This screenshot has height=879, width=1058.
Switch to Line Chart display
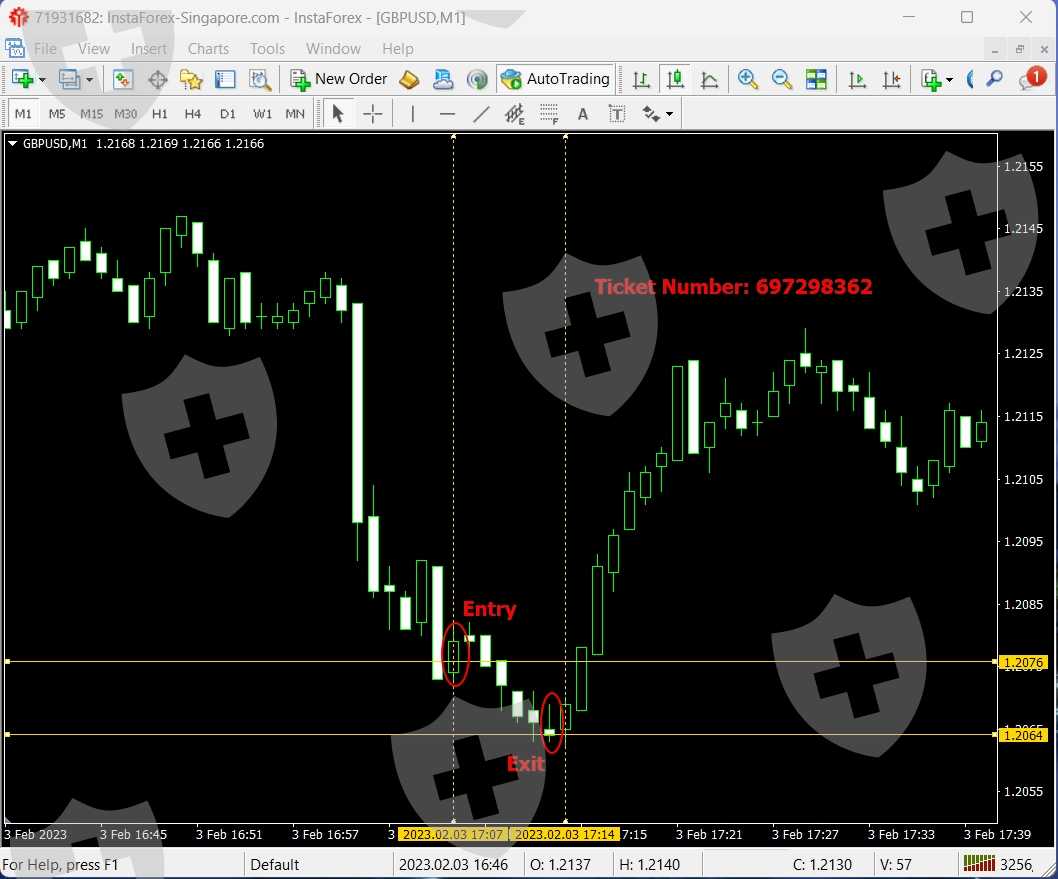[x=709, y=80]
